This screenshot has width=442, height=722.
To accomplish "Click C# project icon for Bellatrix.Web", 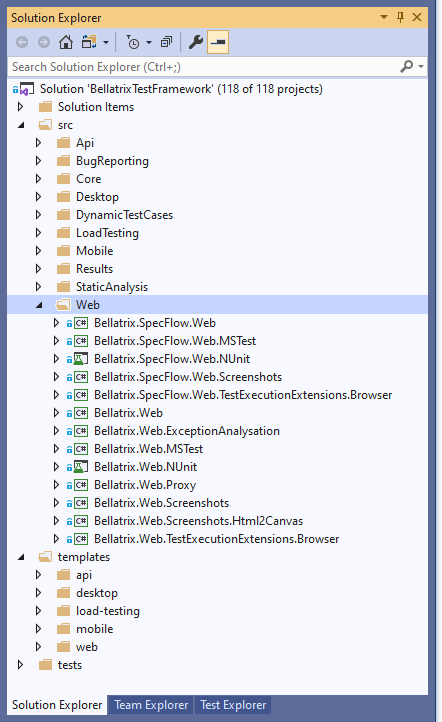I will coord(81,413).
